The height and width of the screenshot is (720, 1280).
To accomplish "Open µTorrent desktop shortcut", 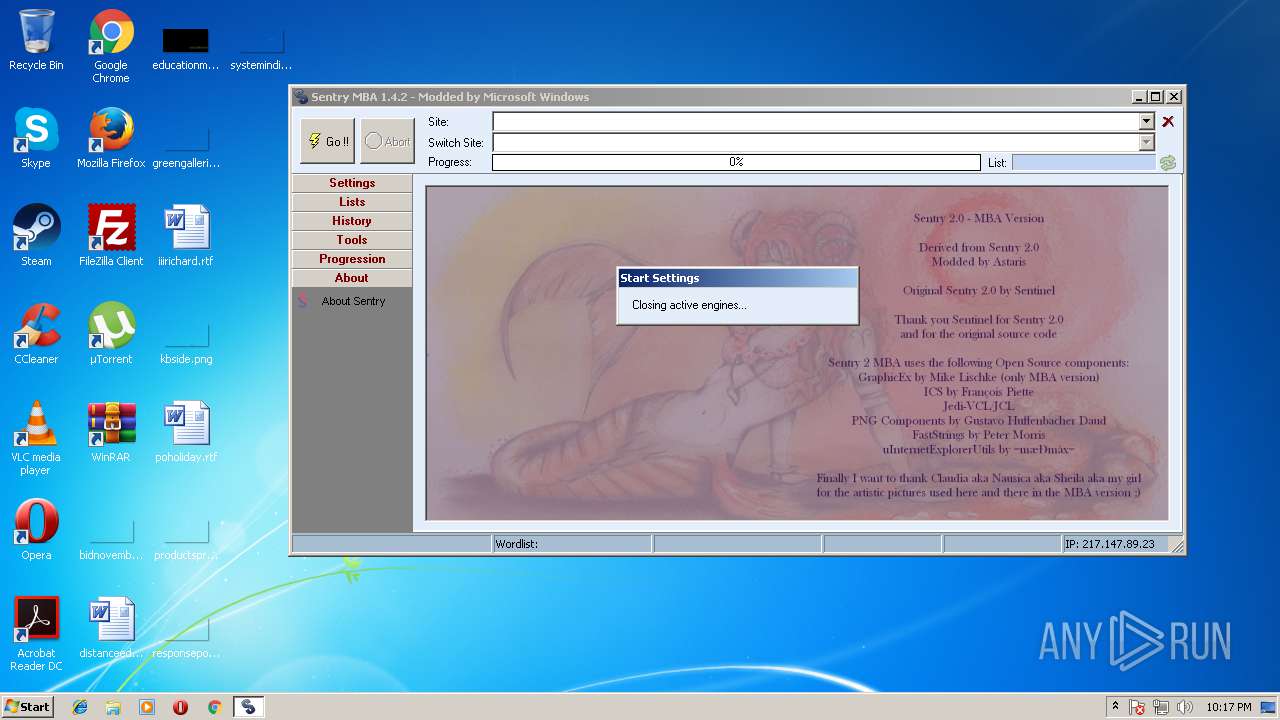I will [x=111, y=334].
